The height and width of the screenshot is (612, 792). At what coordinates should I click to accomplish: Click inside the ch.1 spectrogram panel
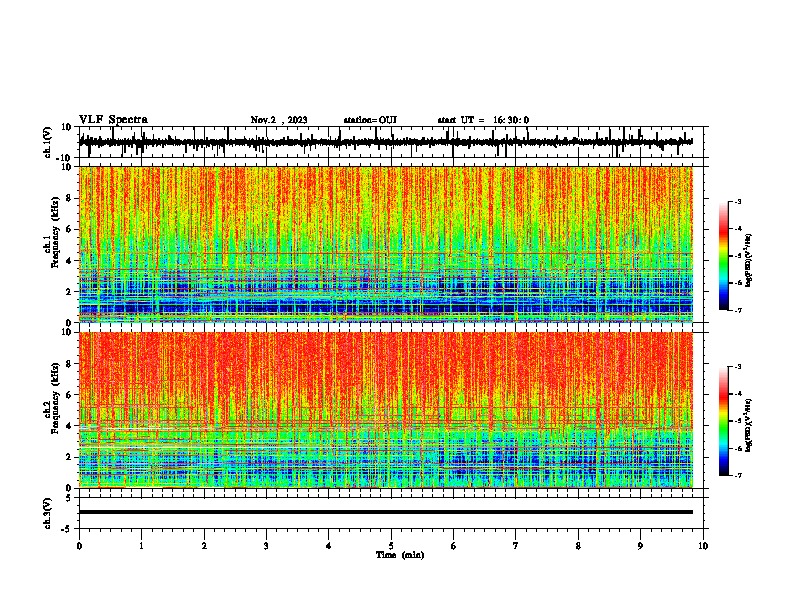(386, 244)
